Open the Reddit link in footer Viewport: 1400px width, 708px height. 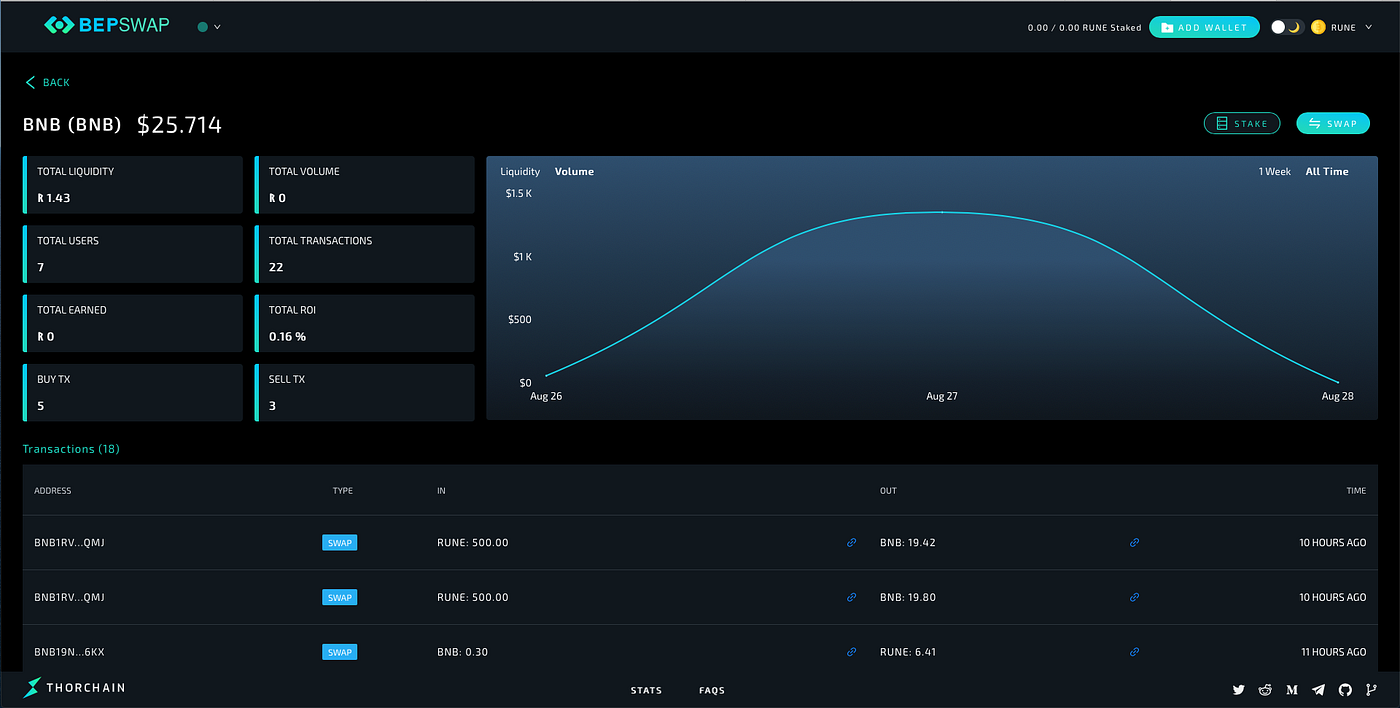(x=1265, y=690)
